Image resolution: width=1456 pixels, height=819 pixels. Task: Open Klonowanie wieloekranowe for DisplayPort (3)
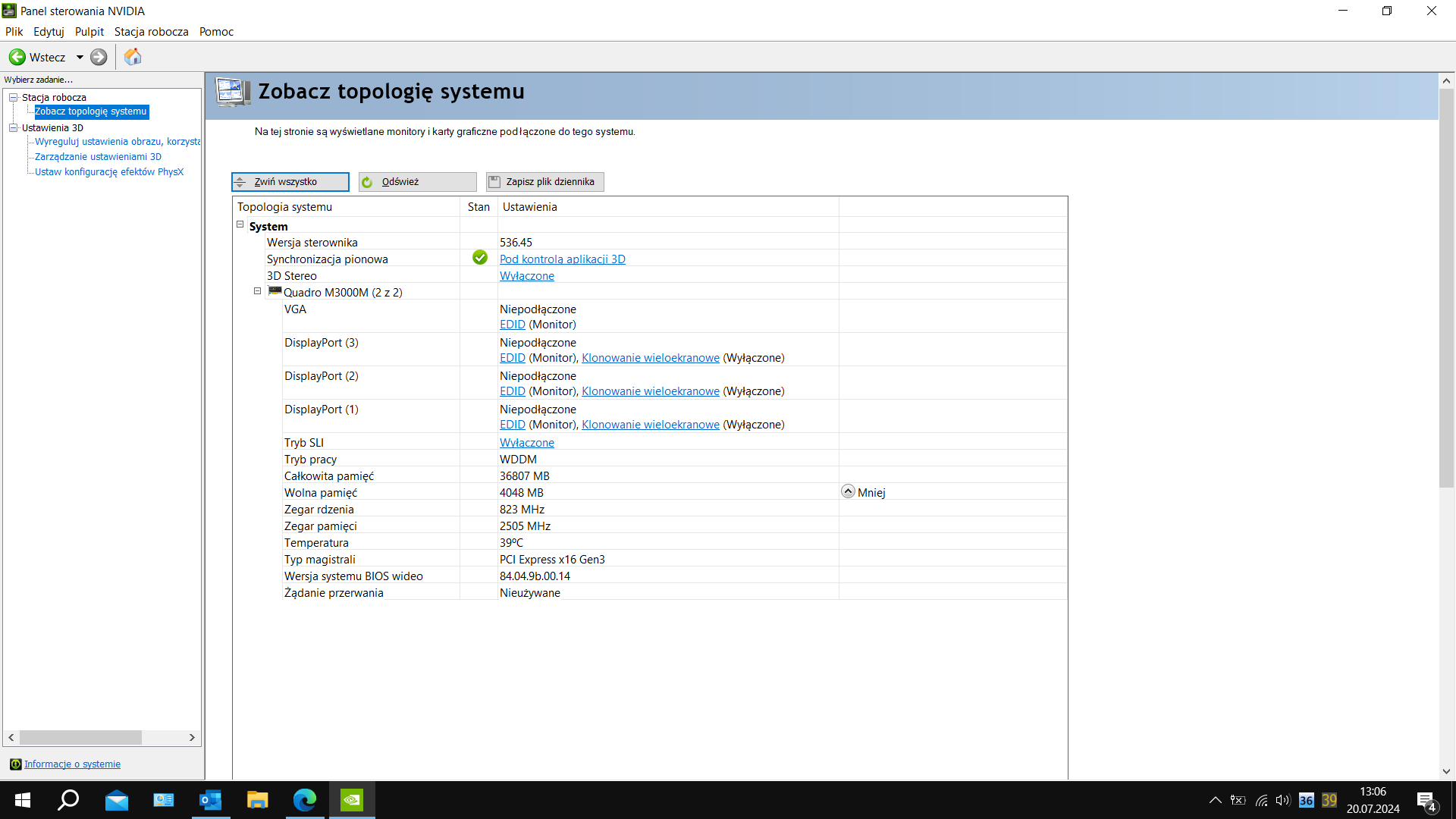651,358
